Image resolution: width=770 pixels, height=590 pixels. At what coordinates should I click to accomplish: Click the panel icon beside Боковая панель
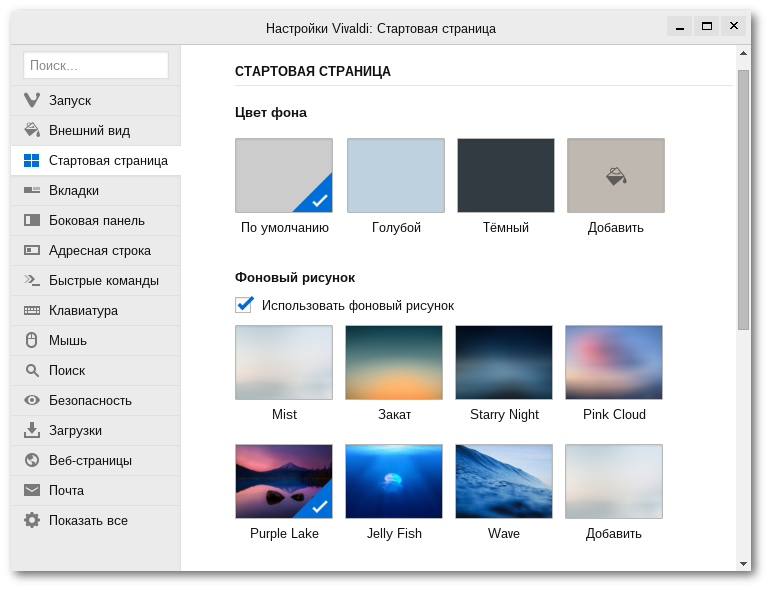[32, 220]
